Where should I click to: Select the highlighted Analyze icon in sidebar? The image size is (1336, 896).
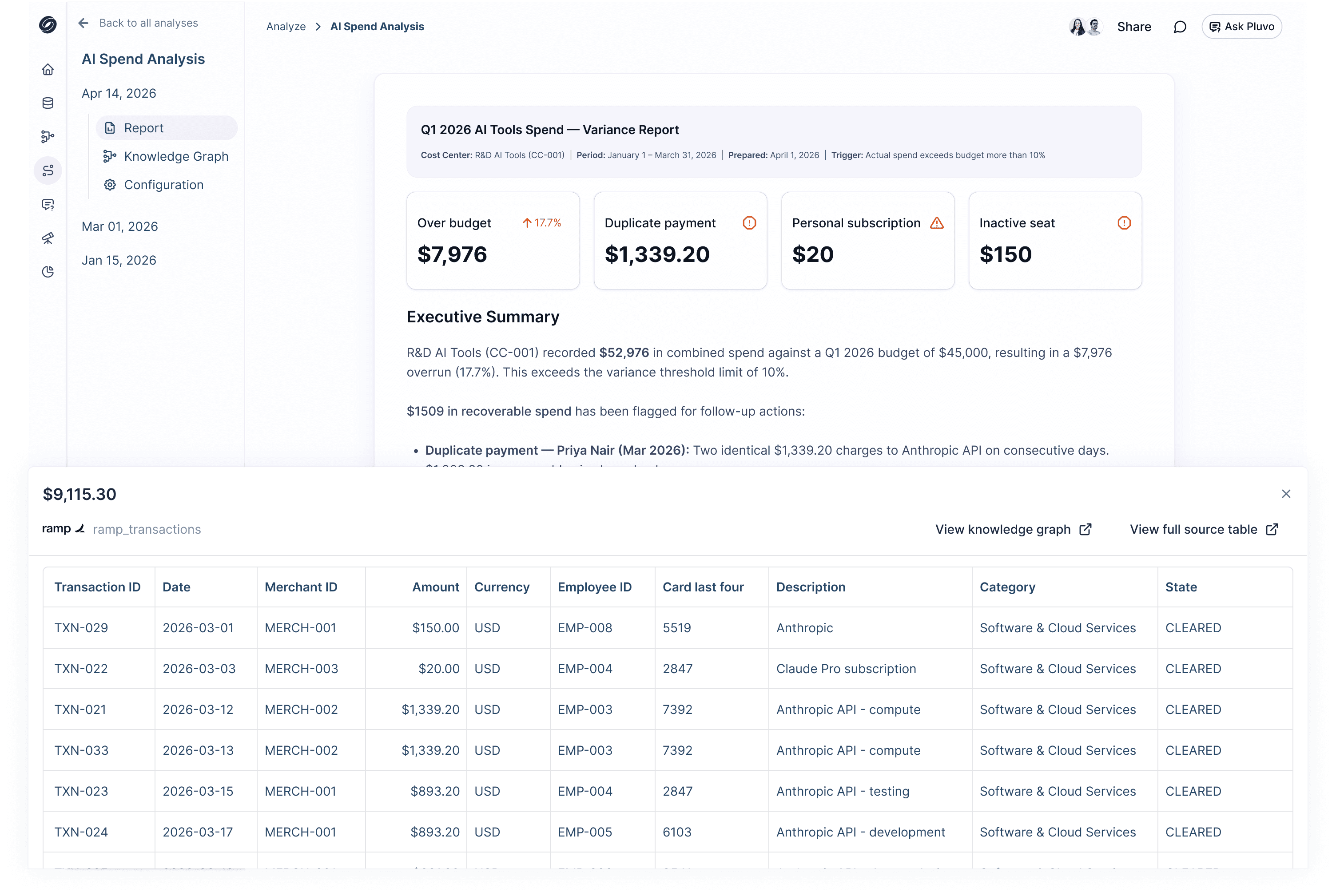coord(48,170)
